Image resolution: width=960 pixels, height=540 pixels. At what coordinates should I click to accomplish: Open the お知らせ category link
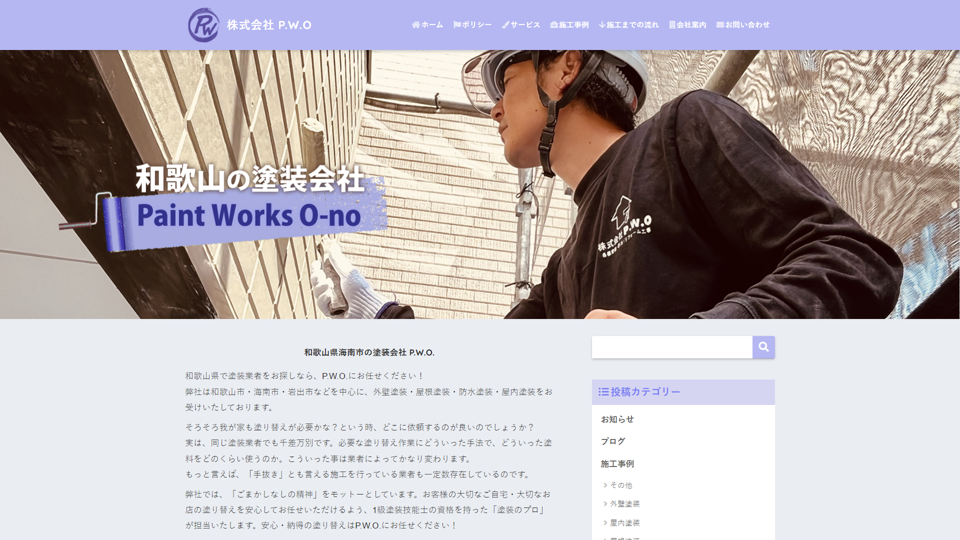pos(617,419)
